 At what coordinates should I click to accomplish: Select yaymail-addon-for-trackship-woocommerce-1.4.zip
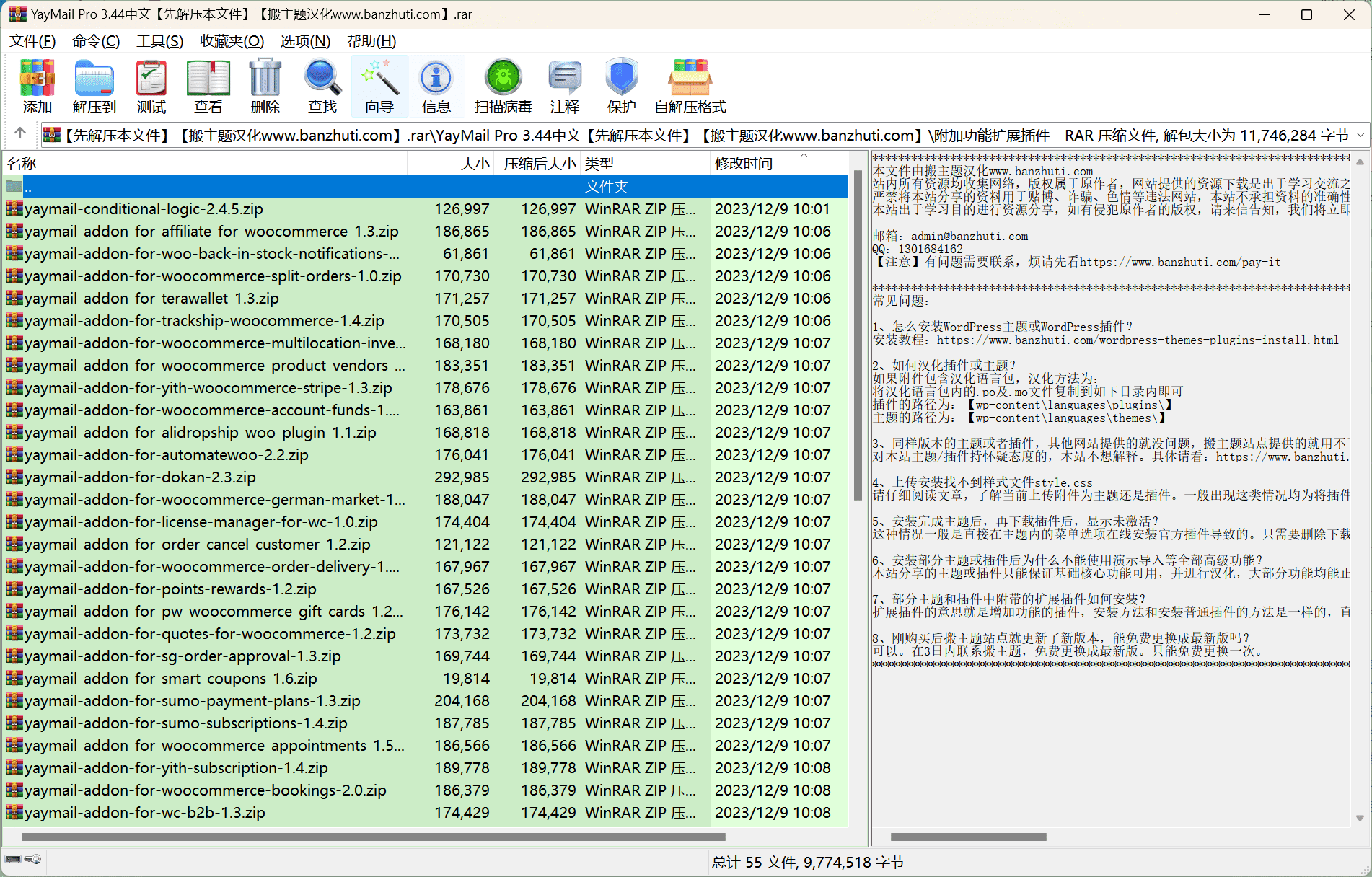426,321
